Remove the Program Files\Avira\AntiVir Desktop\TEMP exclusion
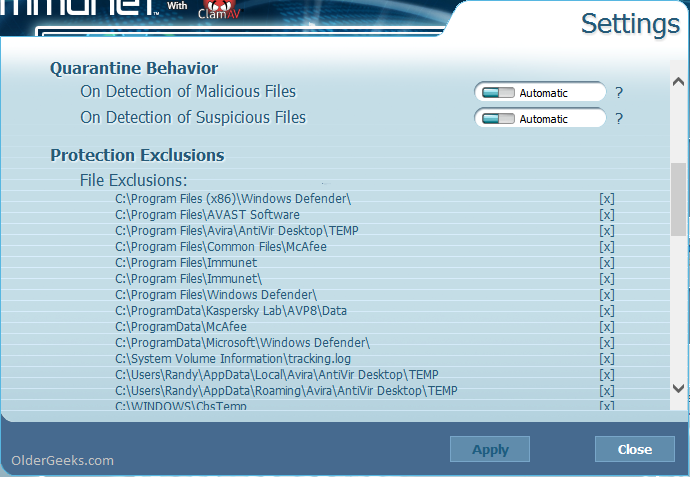690x477 pixels. point(606,231)
